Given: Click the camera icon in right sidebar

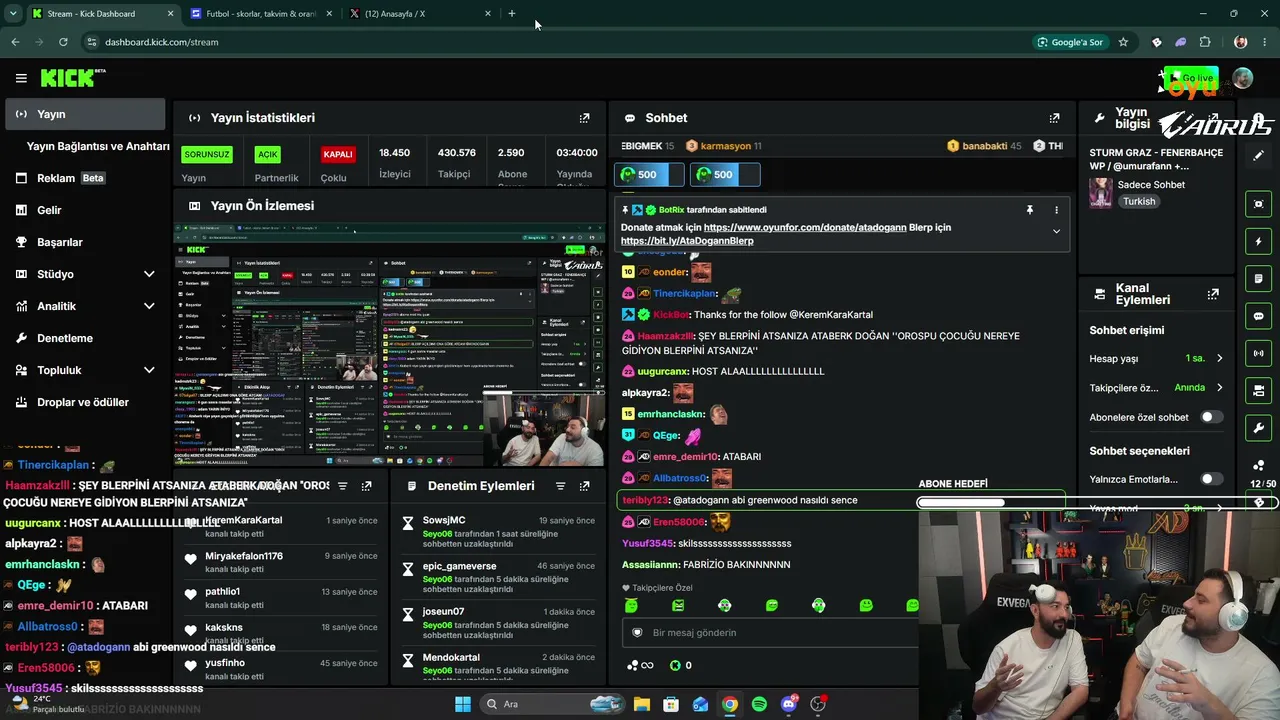Looking at the screenshot, I should click(x=1259, y=390).
